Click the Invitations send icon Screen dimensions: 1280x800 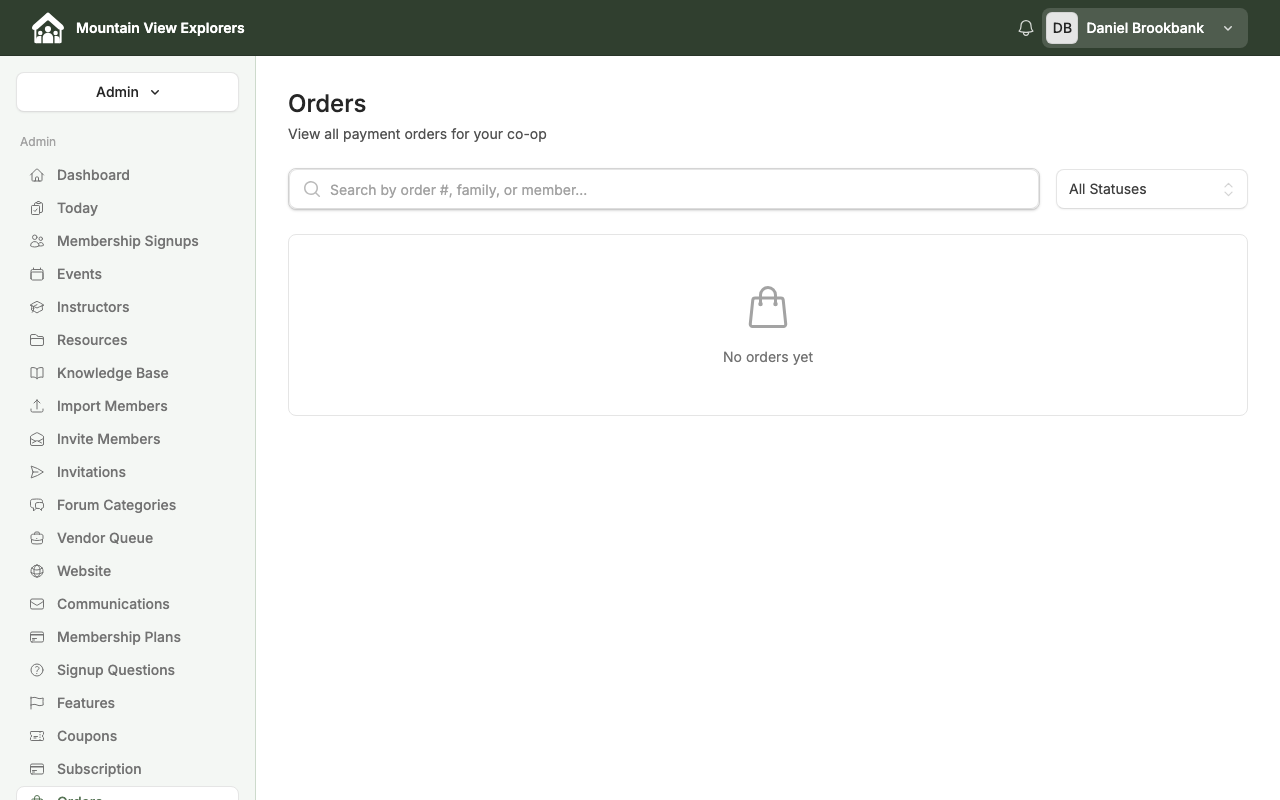point(37,472)
